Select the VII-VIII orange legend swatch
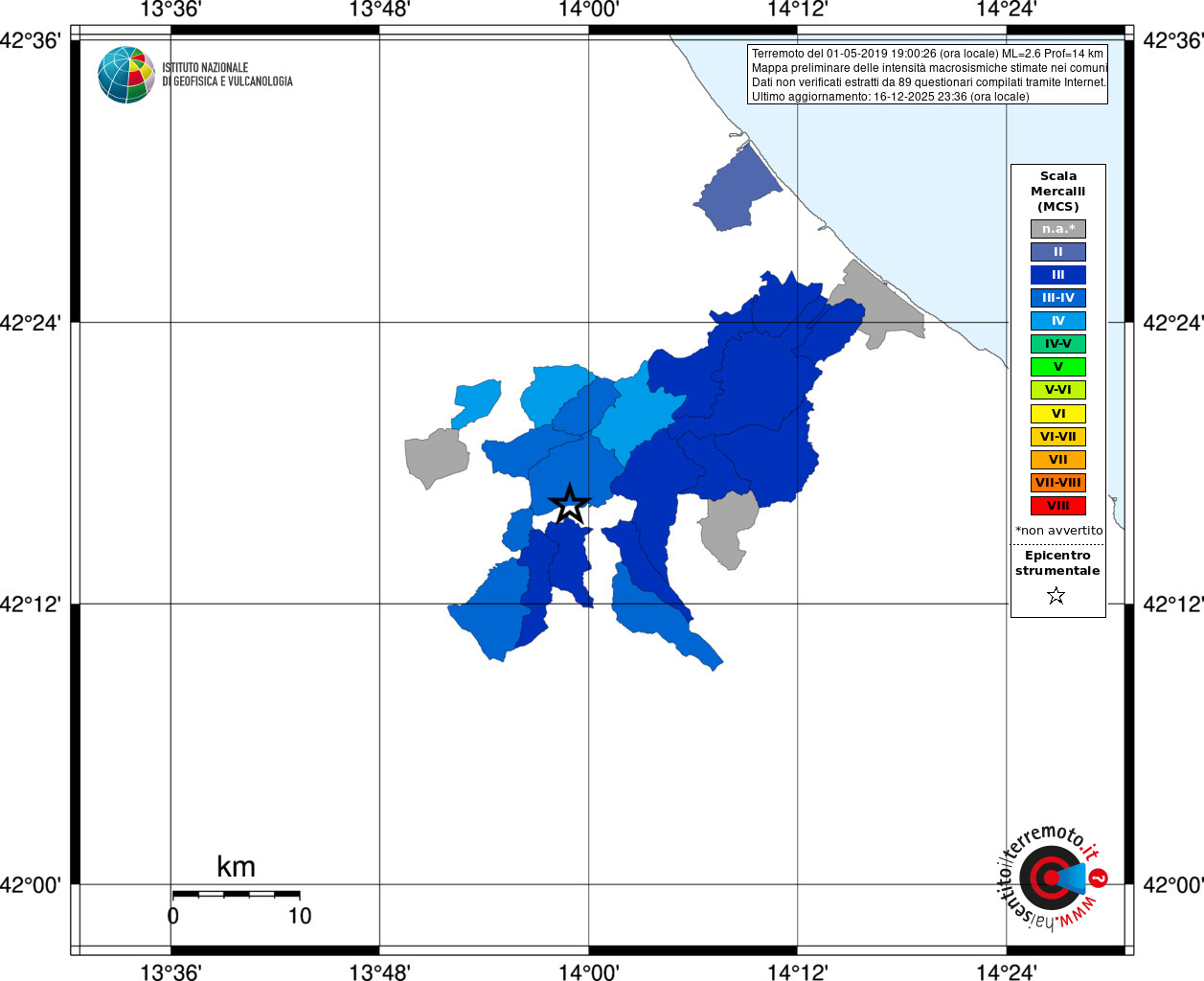 1058,483
